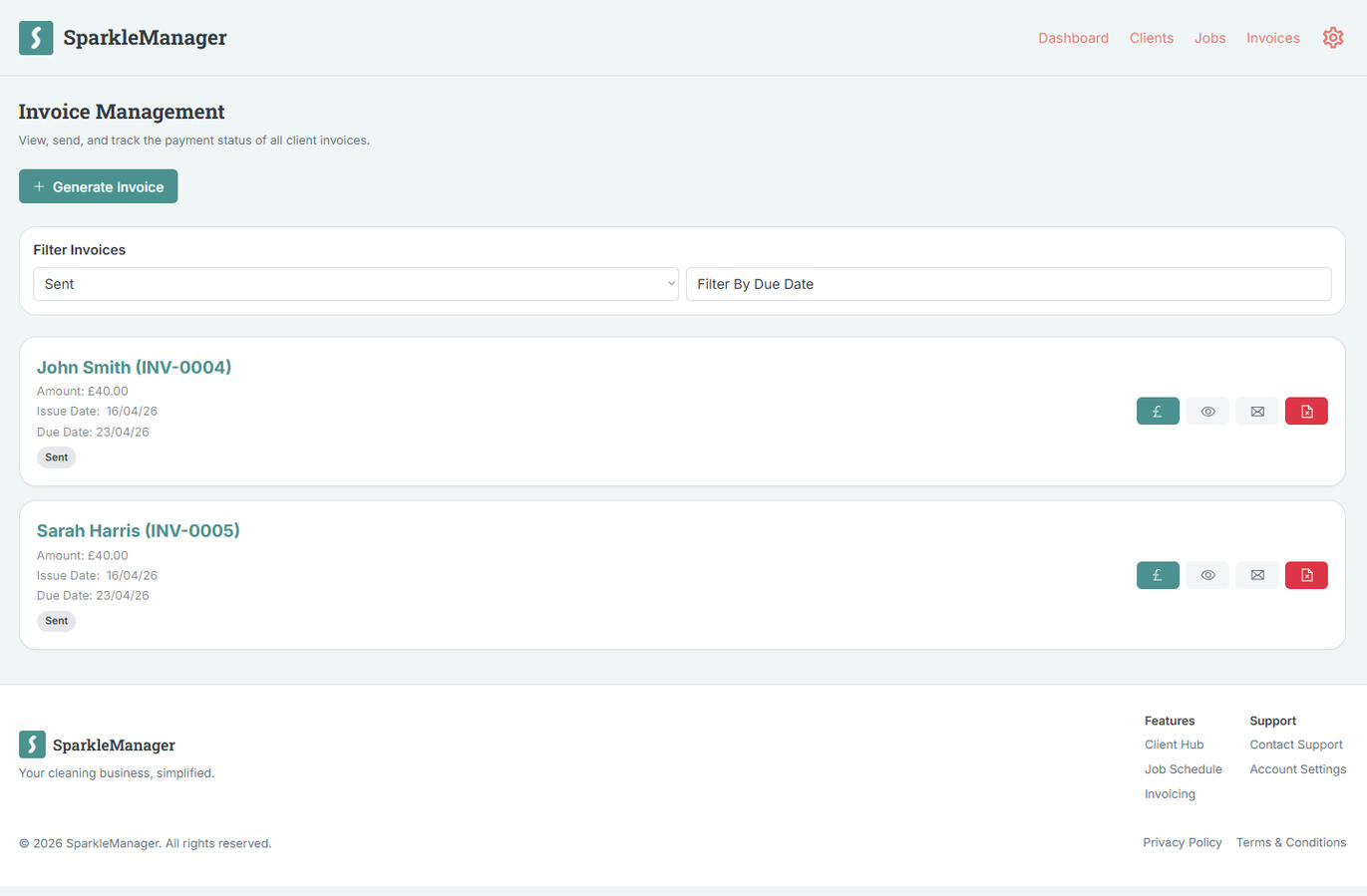
Task: Open settings via the gear icon
Action: click(1333, 37)
